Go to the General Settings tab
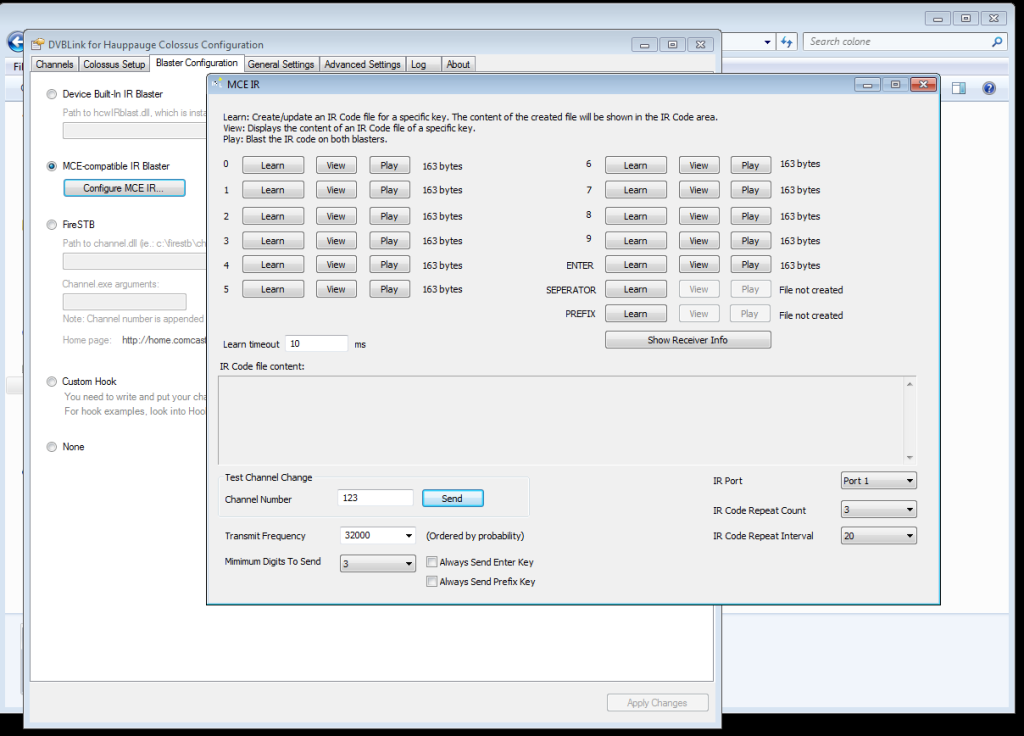The image size is (1024, 736). 281,64
